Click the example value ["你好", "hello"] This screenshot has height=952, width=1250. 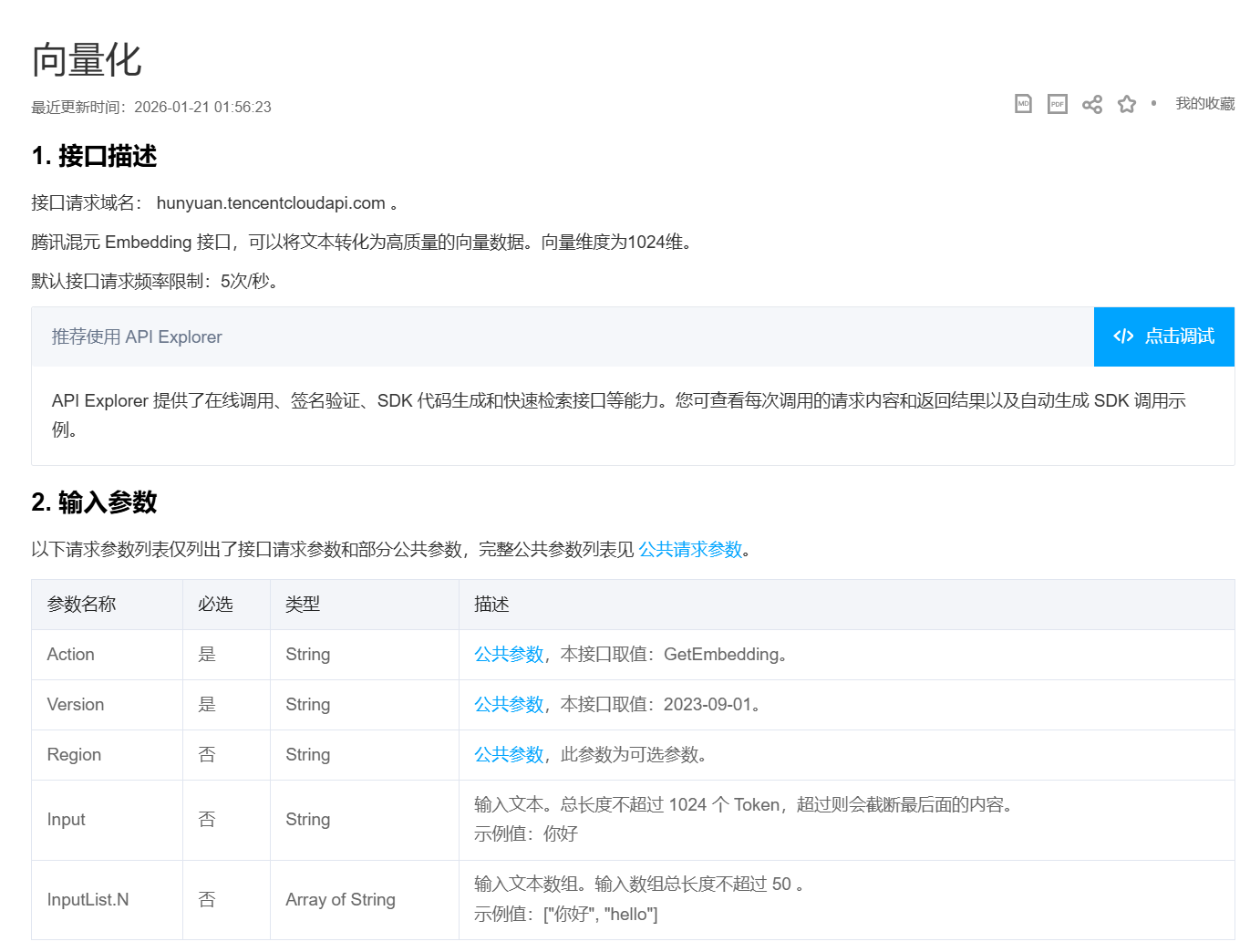click(601, 914)
